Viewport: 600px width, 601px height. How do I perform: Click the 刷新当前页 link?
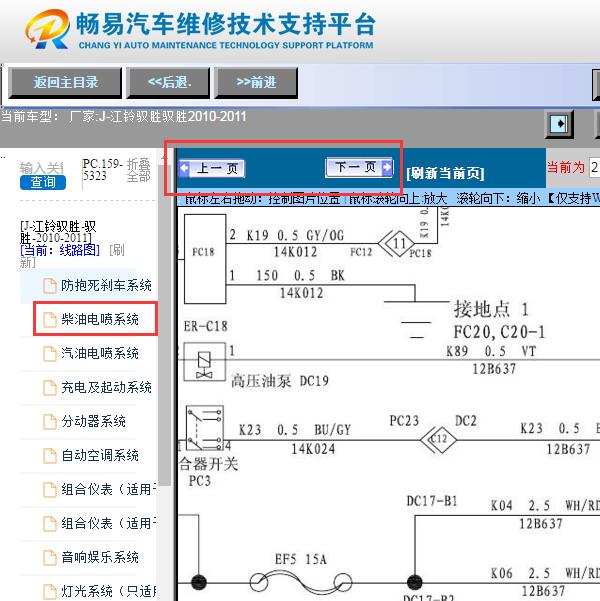click(445, 173)
